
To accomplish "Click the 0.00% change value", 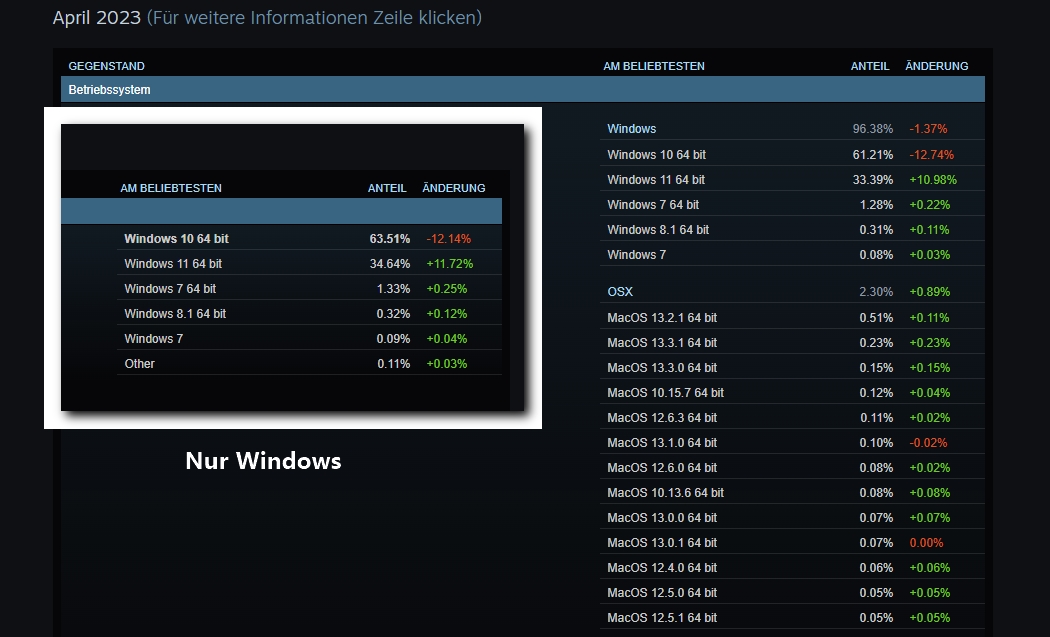I will pos(926,543).
